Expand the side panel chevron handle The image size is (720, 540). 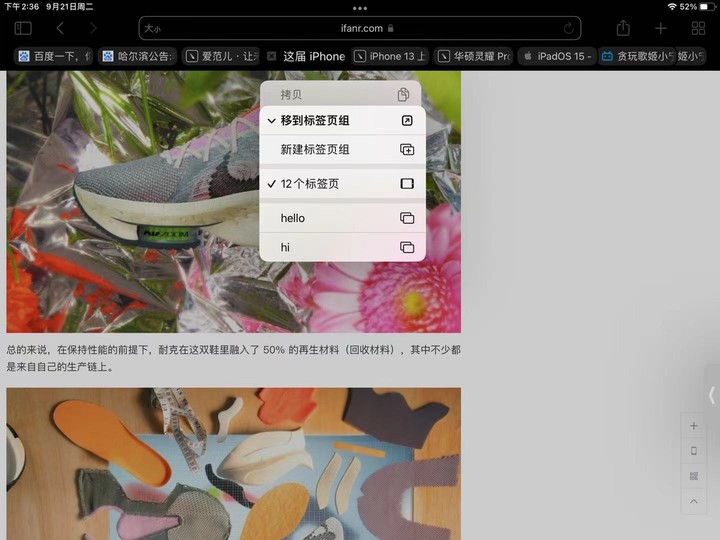(711, 394)
